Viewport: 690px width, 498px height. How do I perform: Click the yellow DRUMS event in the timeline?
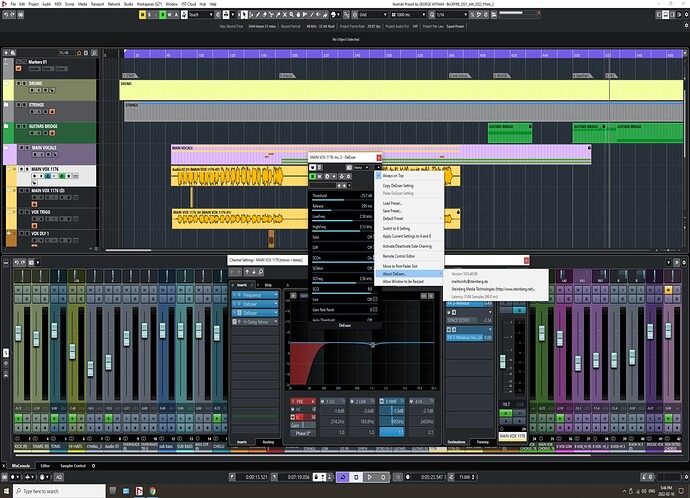(401, 90)
